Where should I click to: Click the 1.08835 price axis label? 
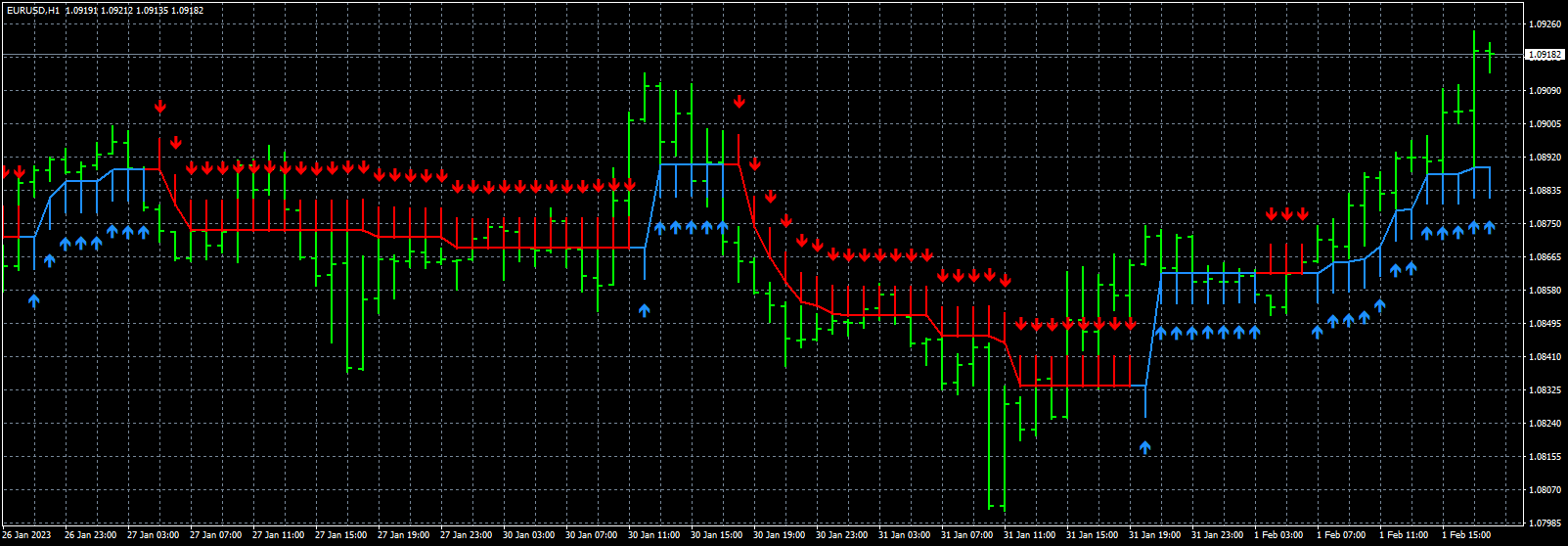tap(1545, 191)
